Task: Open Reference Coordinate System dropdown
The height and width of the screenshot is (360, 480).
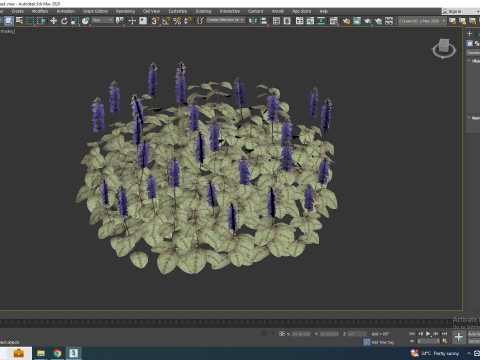Action: pyautogui.click(x=103, y=20)
